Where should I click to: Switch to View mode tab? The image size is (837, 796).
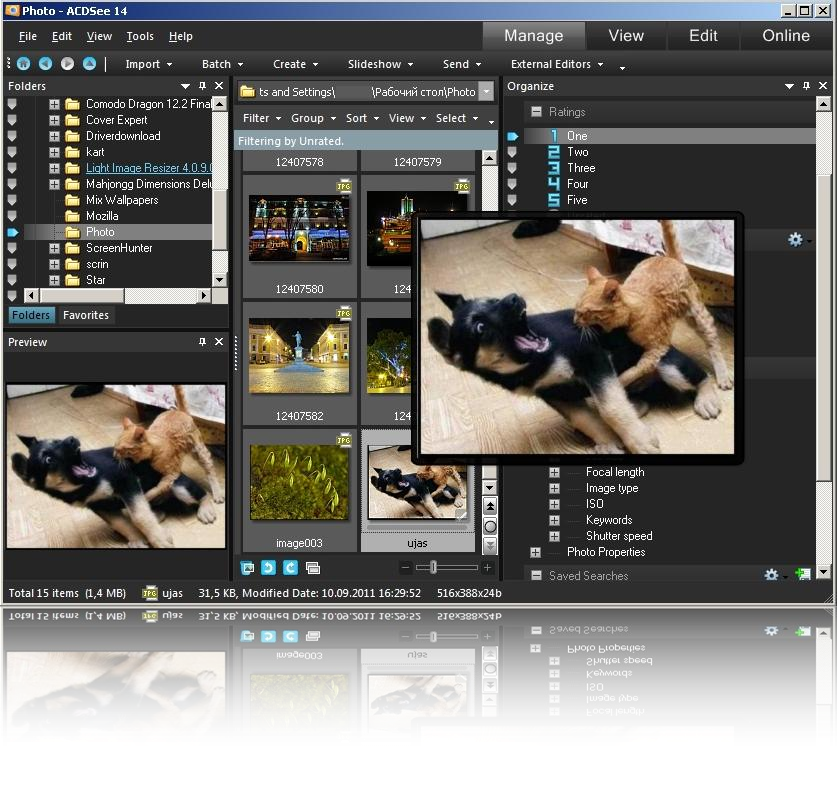click(626, 36)
